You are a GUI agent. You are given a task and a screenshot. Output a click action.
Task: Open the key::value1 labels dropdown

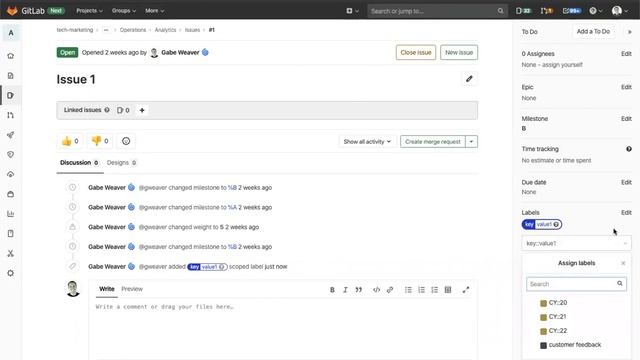pyautogui.click(x=576, y=243)
